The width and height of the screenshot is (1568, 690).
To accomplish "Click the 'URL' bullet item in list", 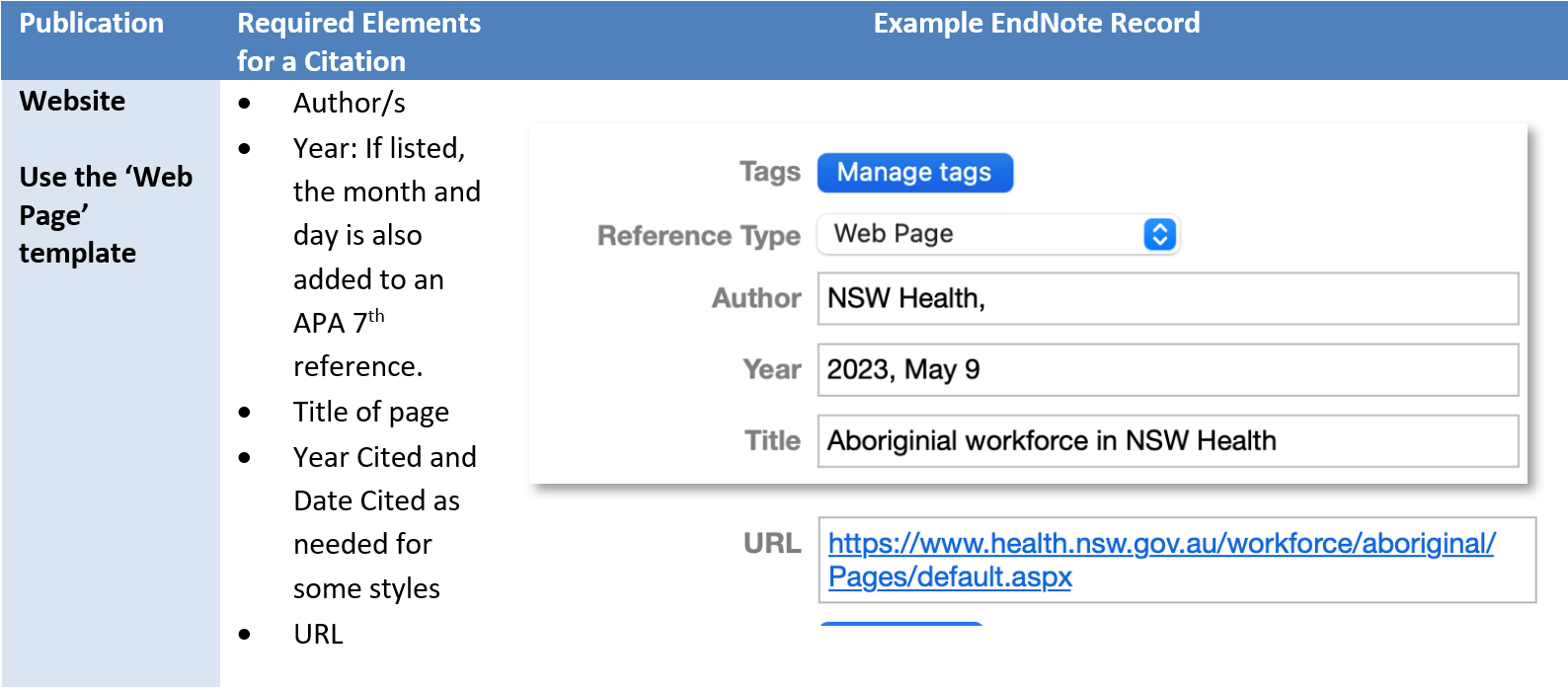I will (318, 634).
